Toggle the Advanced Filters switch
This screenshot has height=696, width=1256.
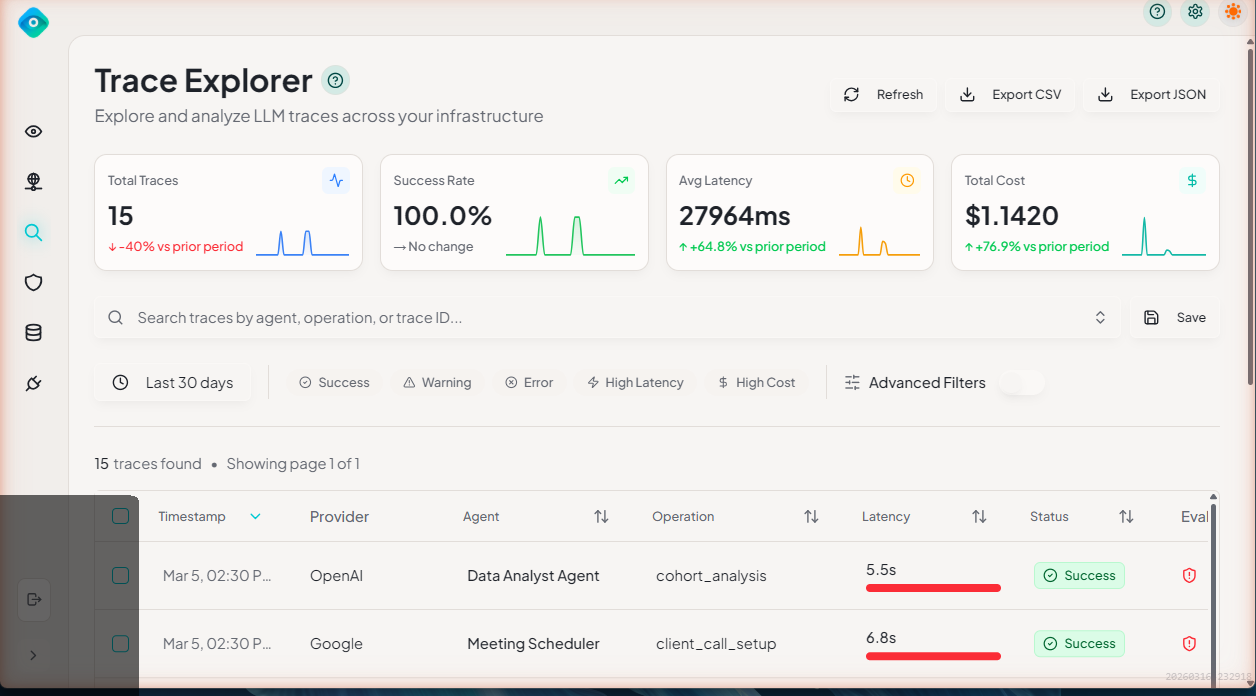click(1021, 383)
